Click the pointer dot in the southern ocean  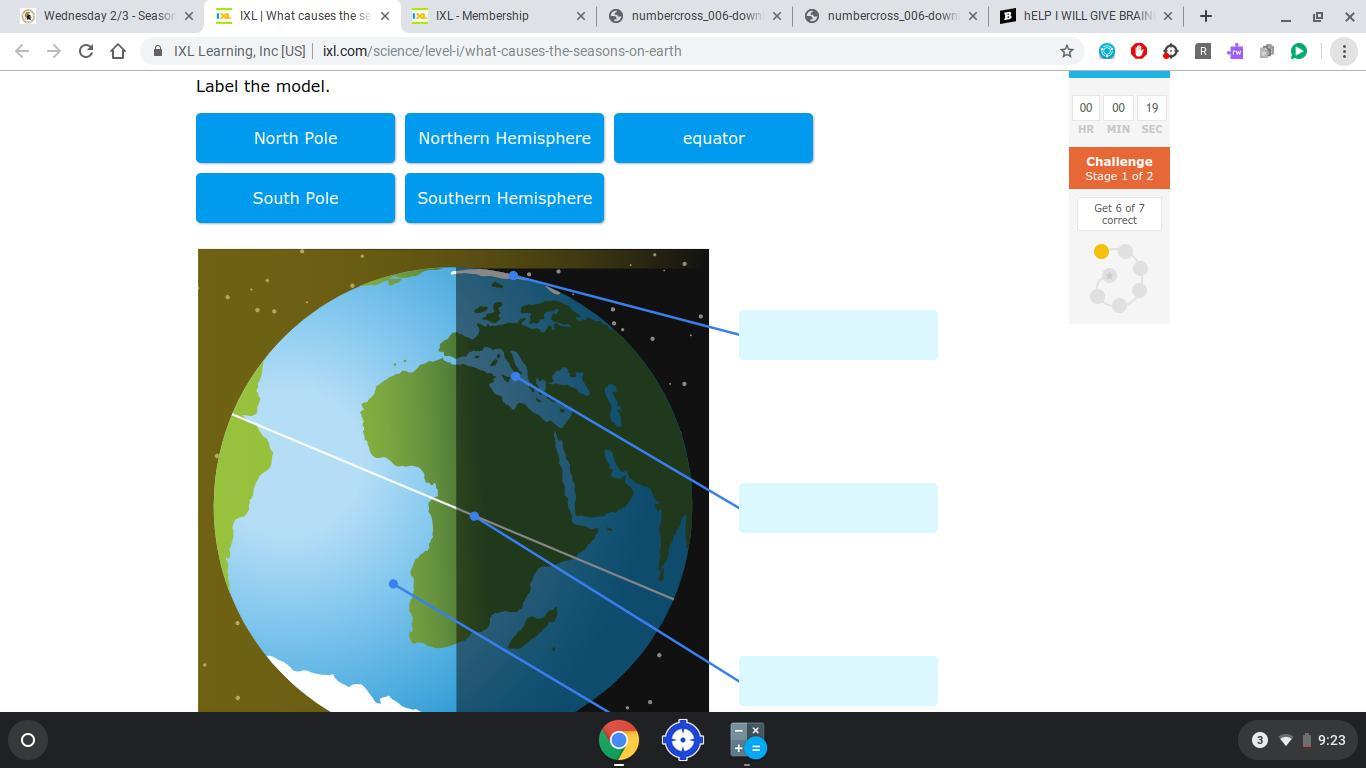pos(393,584)
